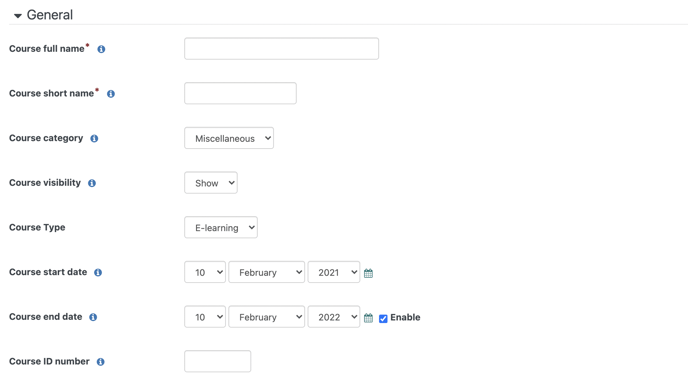
Task: Open the Course visibility Show dropdown
Action: pyautogui.click(x=211, y=183)
